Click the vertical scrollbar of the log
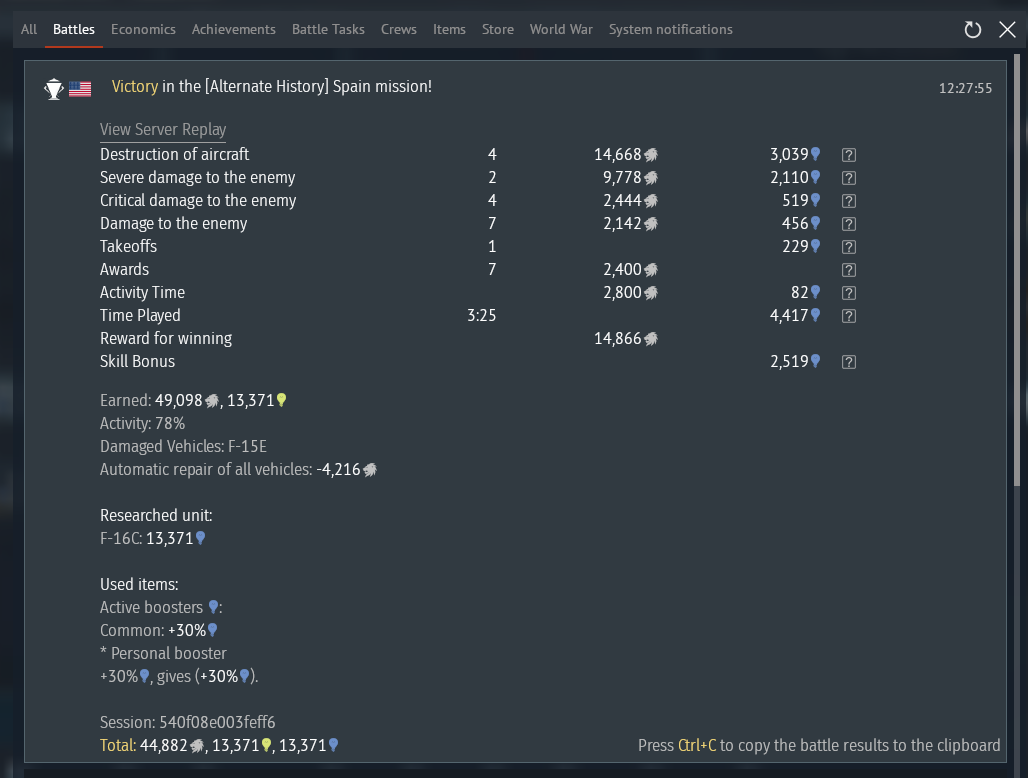 [1017, 270]
